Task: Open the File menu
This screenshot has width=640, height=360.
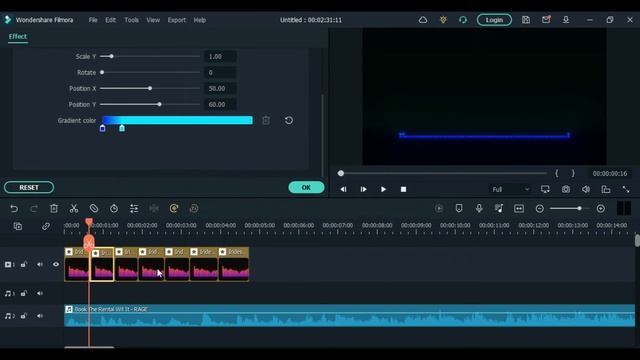Action: pyautogui.click(x=93, y=20)
